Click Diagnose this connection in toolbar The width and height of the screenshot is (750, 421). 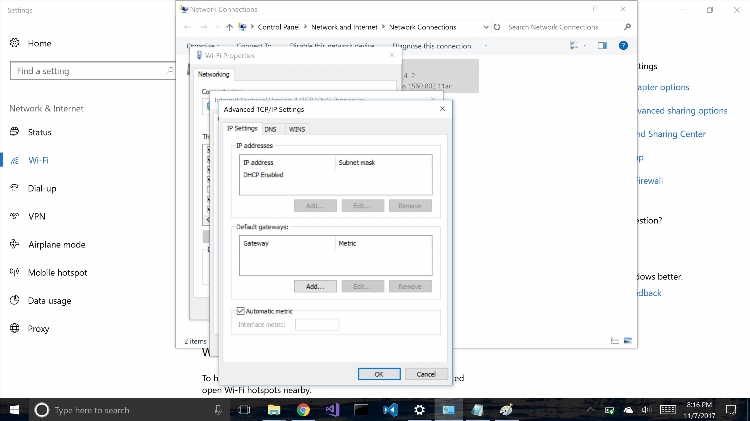coord(431,46)
